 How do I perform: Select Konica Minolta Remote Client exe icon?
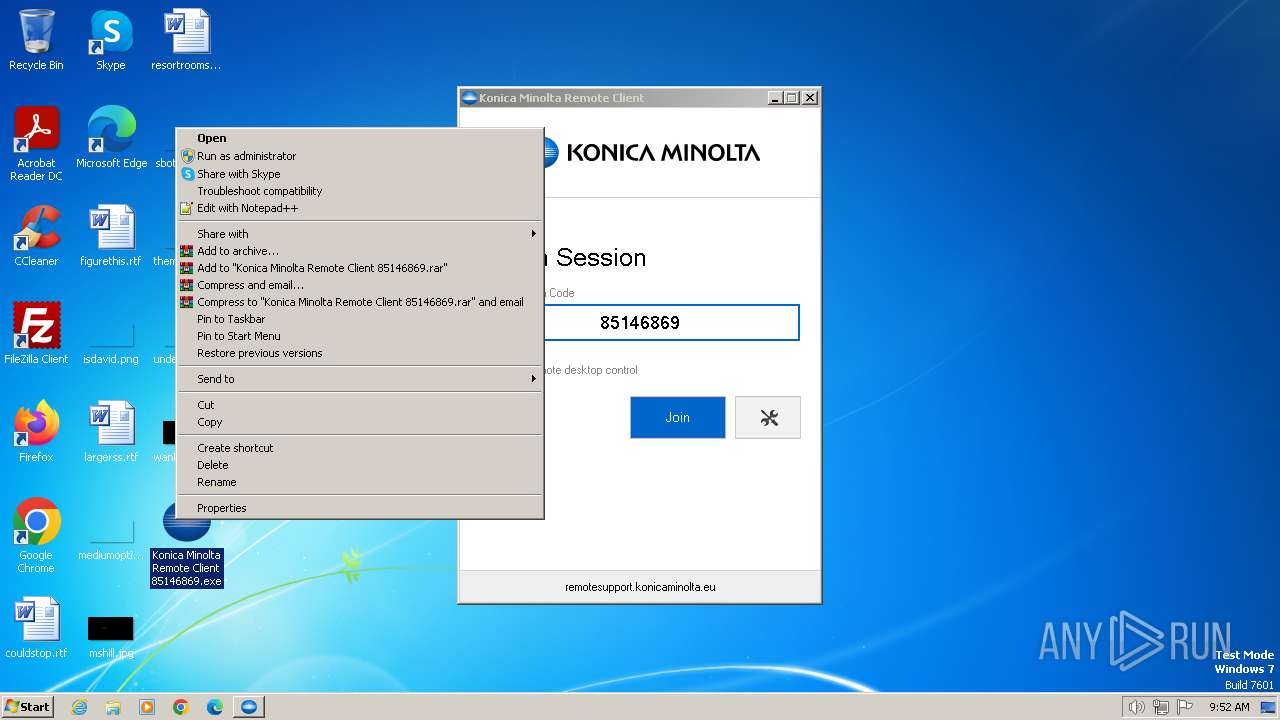pyautogui.click(x=186, y=545)
